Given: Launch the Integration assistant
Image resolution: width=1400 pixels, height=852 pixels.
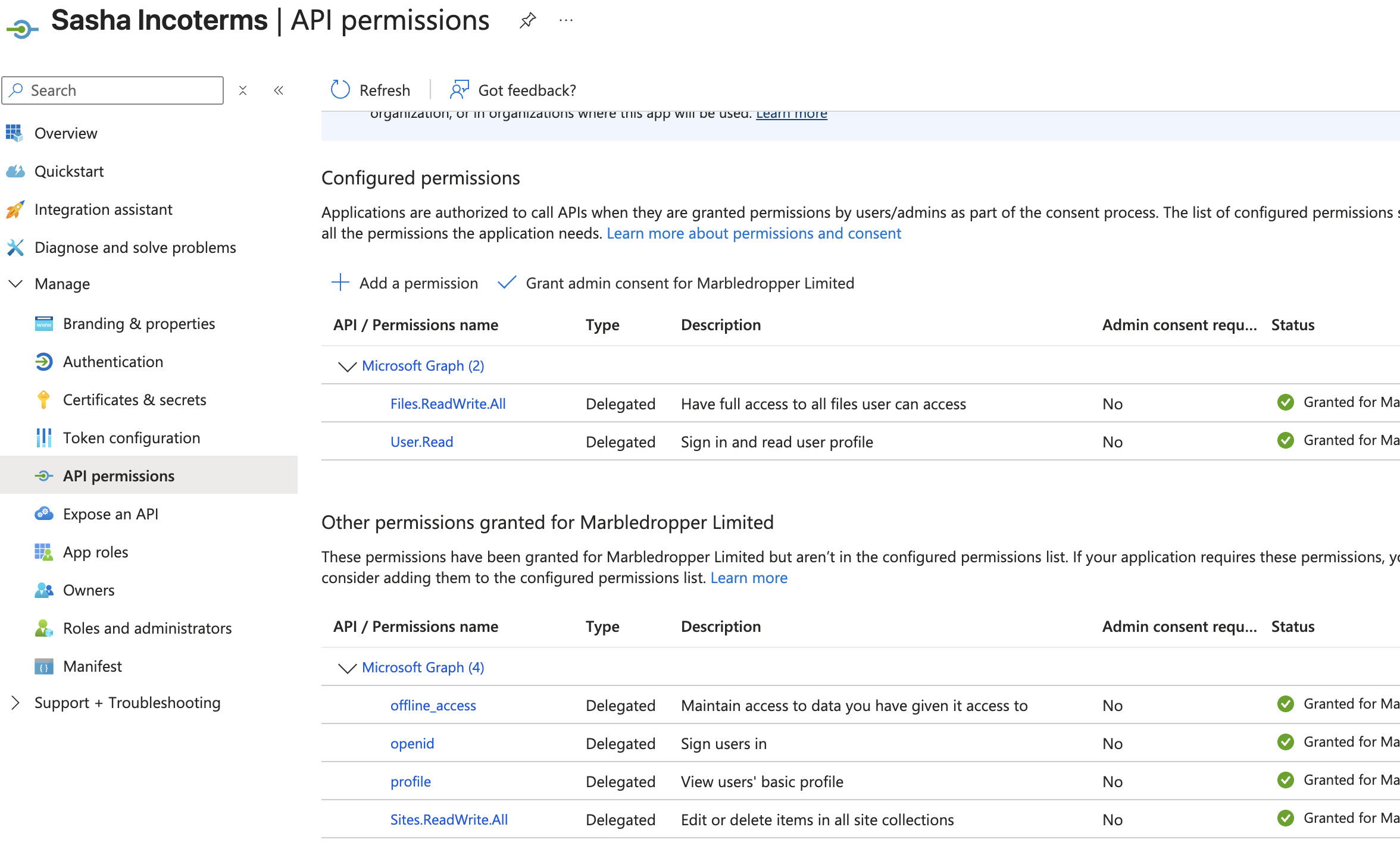Looking at the screenshot, I should 104,209.
